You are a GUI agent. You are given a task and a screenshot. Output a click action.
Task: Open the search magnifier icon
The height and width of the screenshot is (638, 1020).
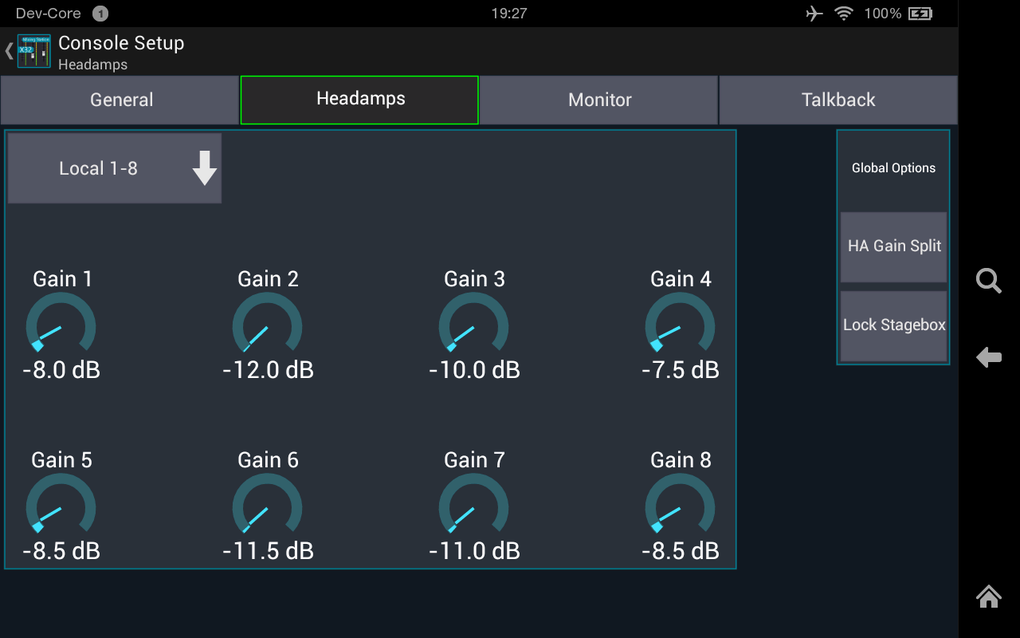pyautogui.click(x=988, y=281)
